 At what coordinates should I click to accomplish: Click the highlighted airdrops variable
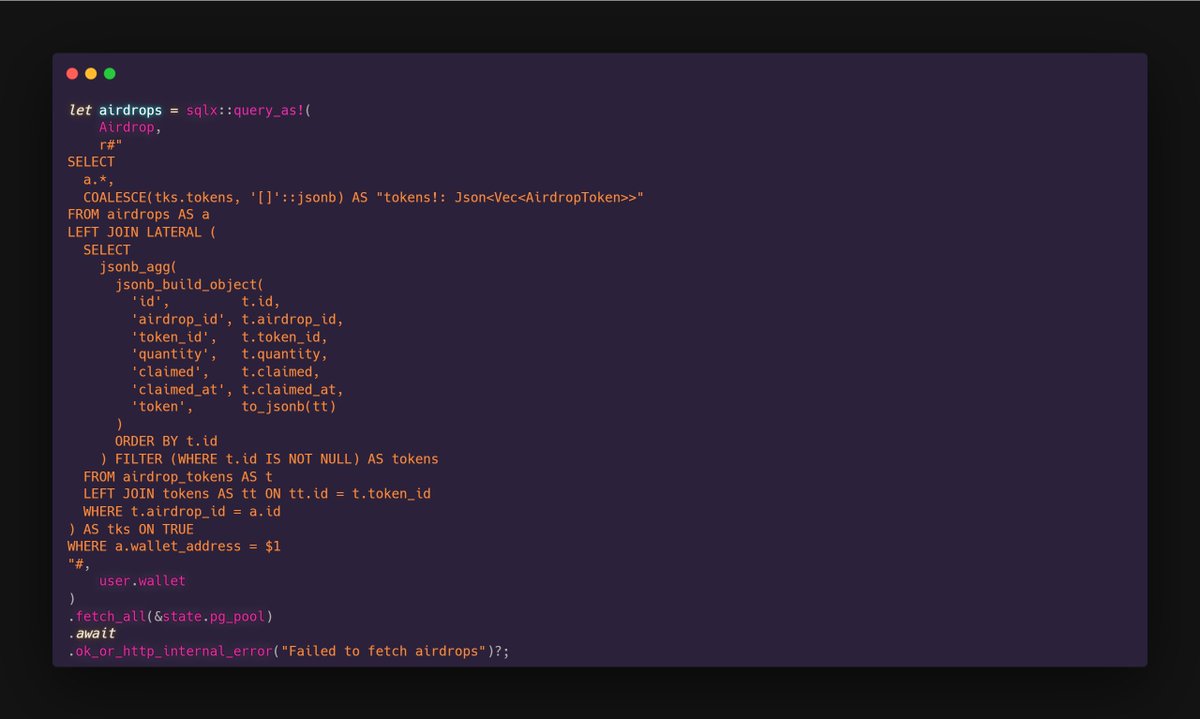pos(129,110)
